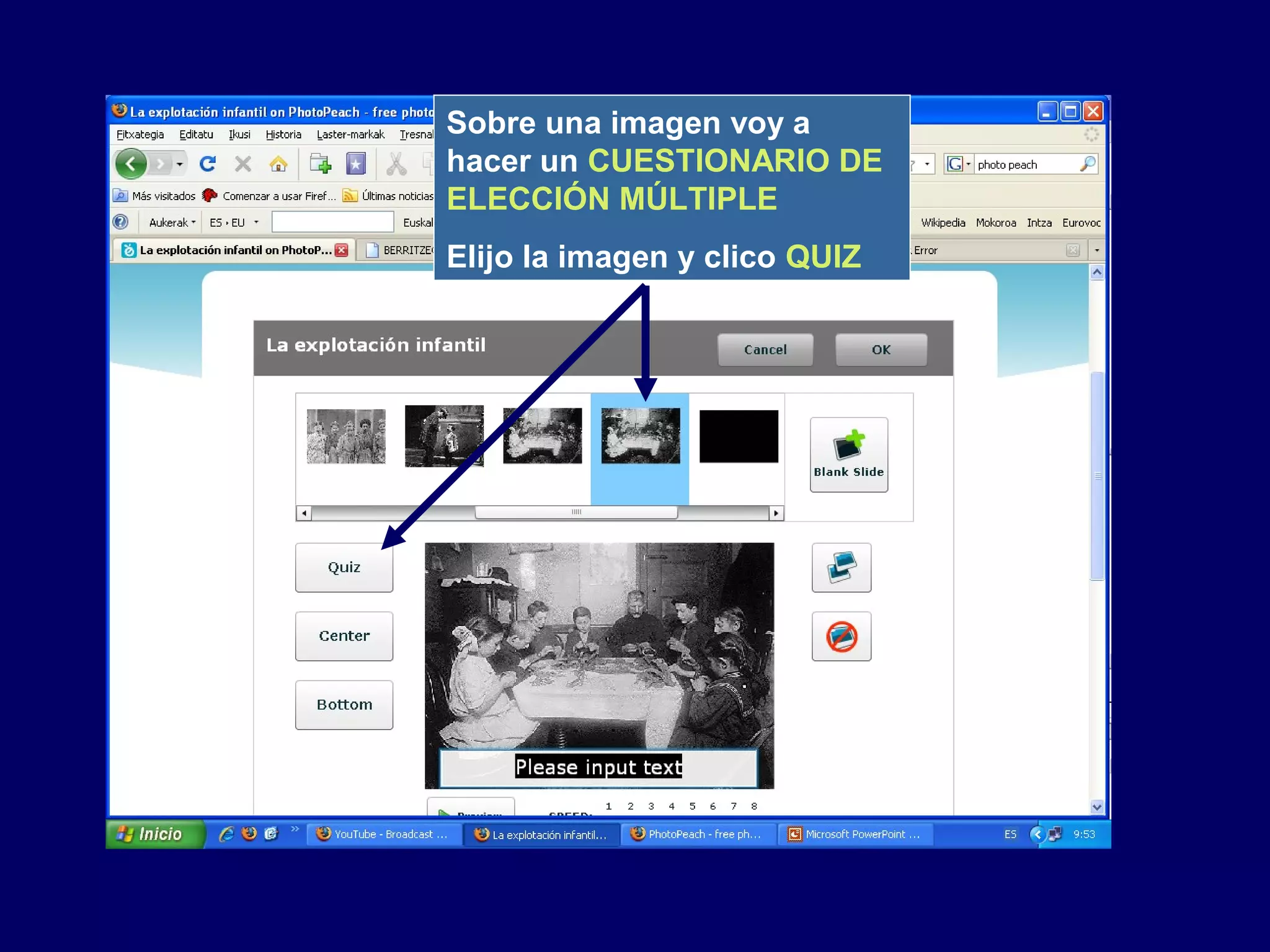The width and height of the screenshot is (1270, 952).
Task: Click the Stop loading X icon
Action: pos(243,164)
